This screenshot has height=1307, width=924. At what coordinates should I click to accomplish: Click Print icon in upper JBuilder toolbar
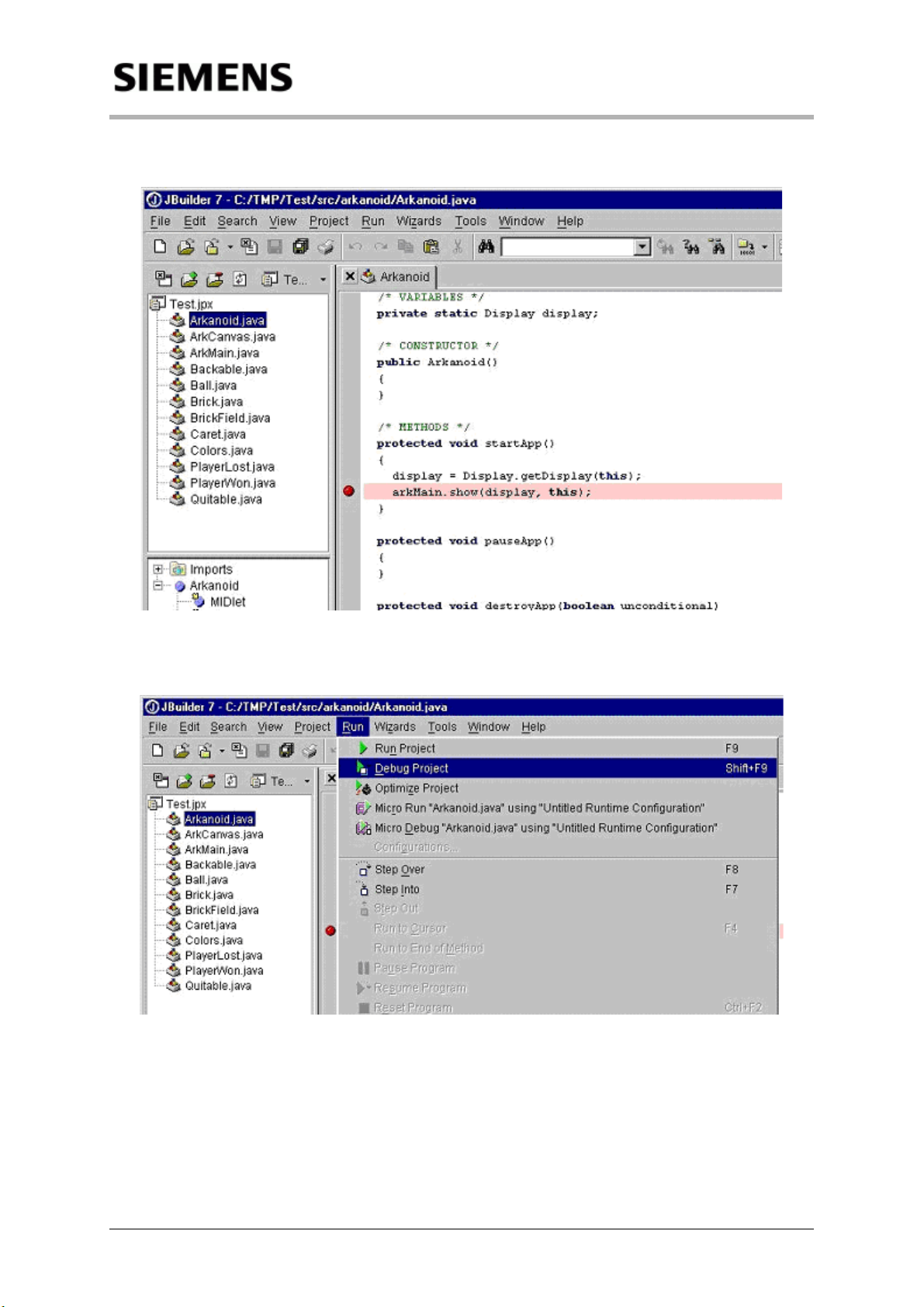coord(326,247)
